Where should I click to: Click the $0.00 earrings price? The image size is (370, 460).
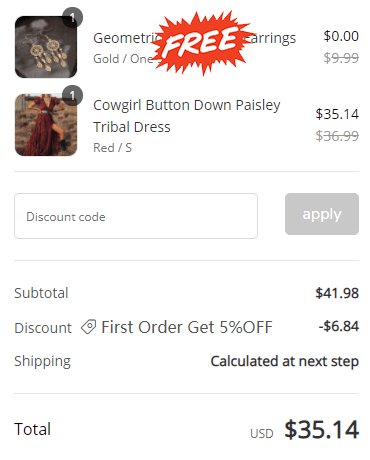pos(341,36)
